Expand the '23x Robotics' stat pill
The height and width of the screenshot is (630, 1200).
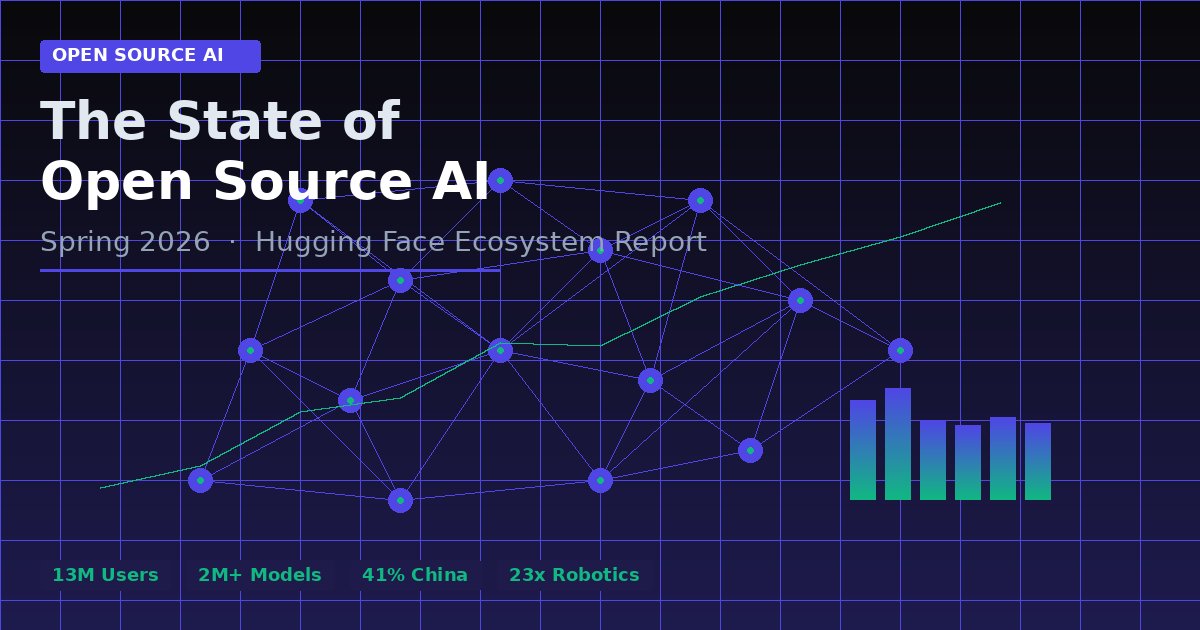pyautogui.click(x=573, y=574)
